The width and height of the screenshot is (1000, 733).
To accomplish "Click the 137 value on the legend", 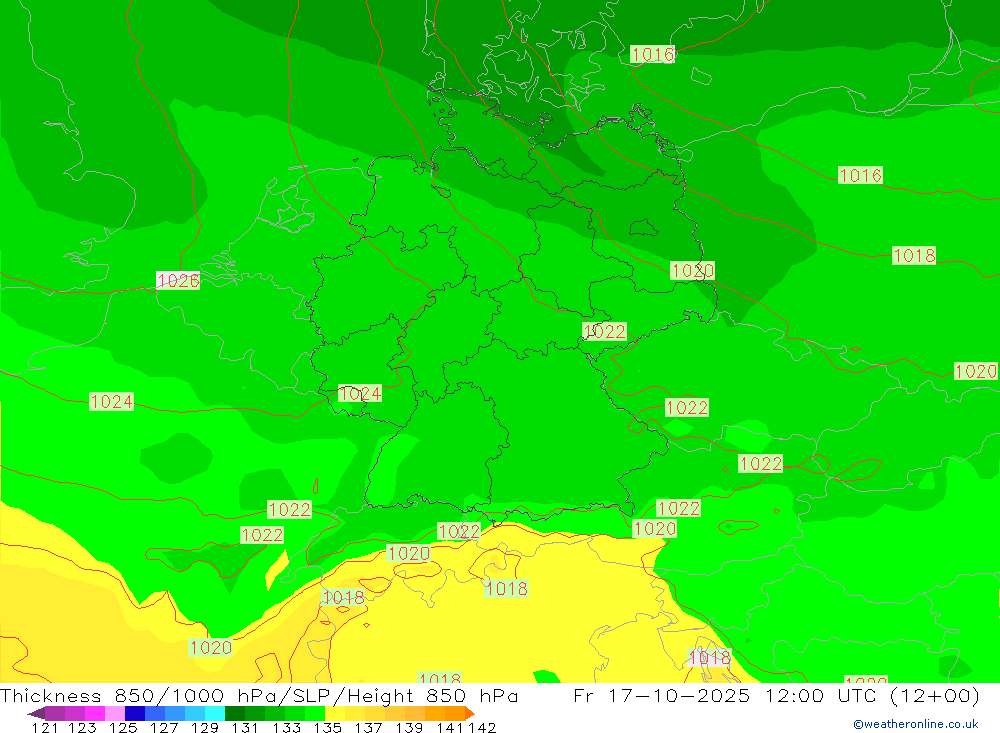I will coord(368,727).
